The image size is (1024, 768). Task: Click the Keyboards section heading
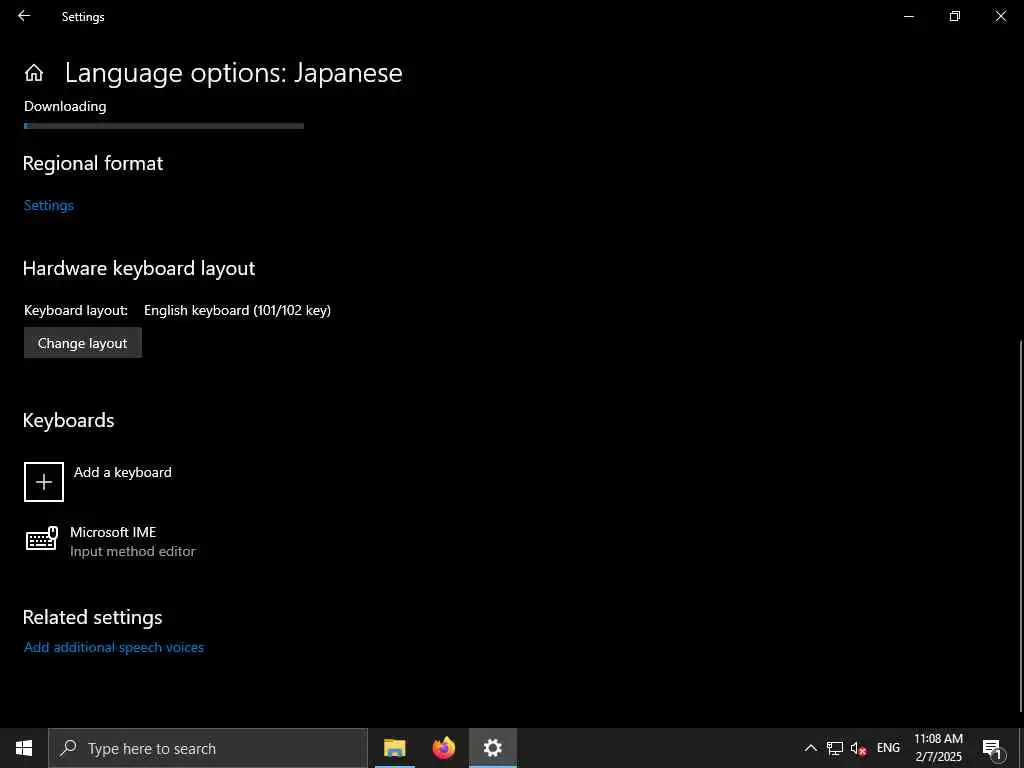(x=69, y=421)
